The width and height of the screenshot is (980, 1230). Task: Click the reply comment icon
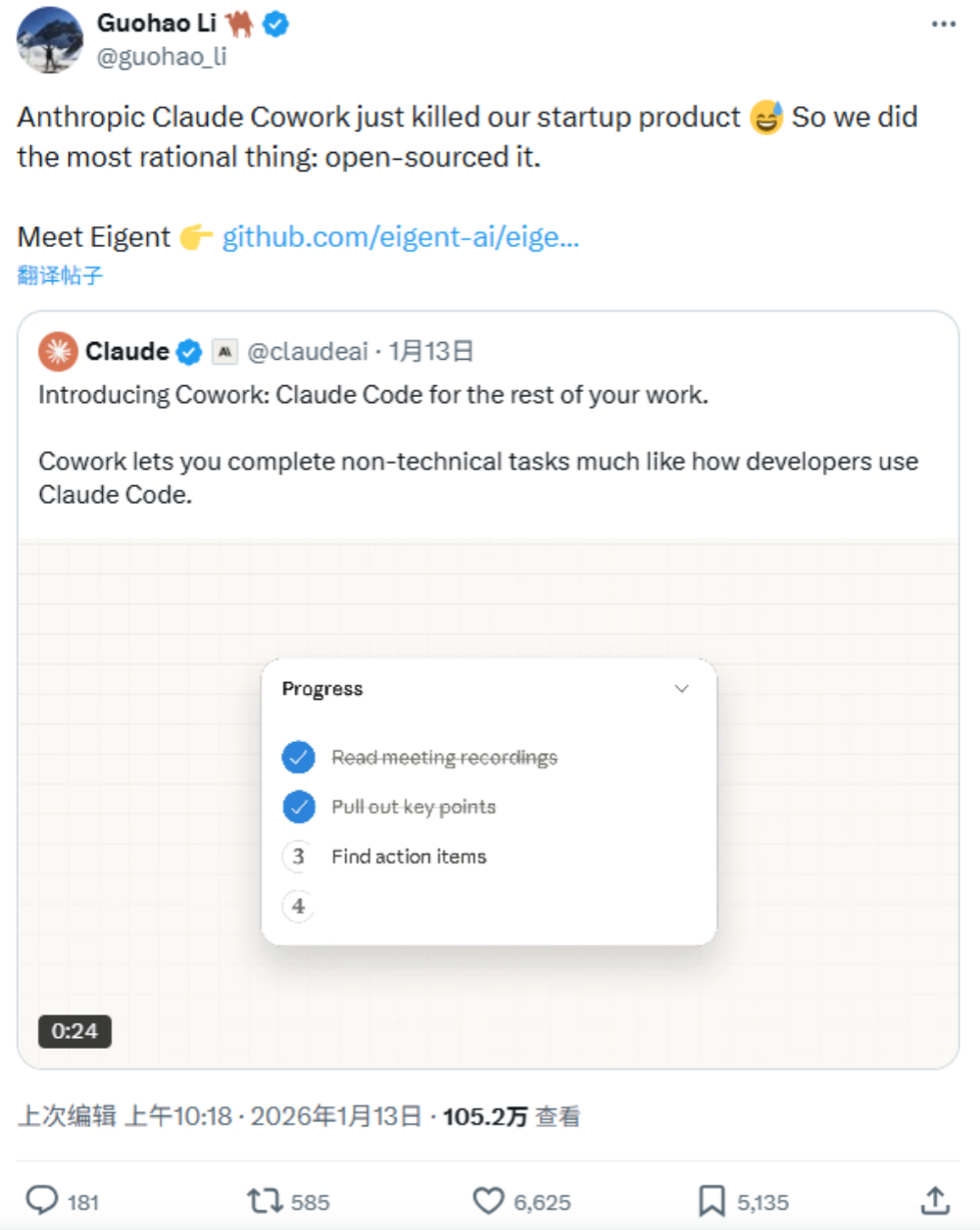point(42,1201)
